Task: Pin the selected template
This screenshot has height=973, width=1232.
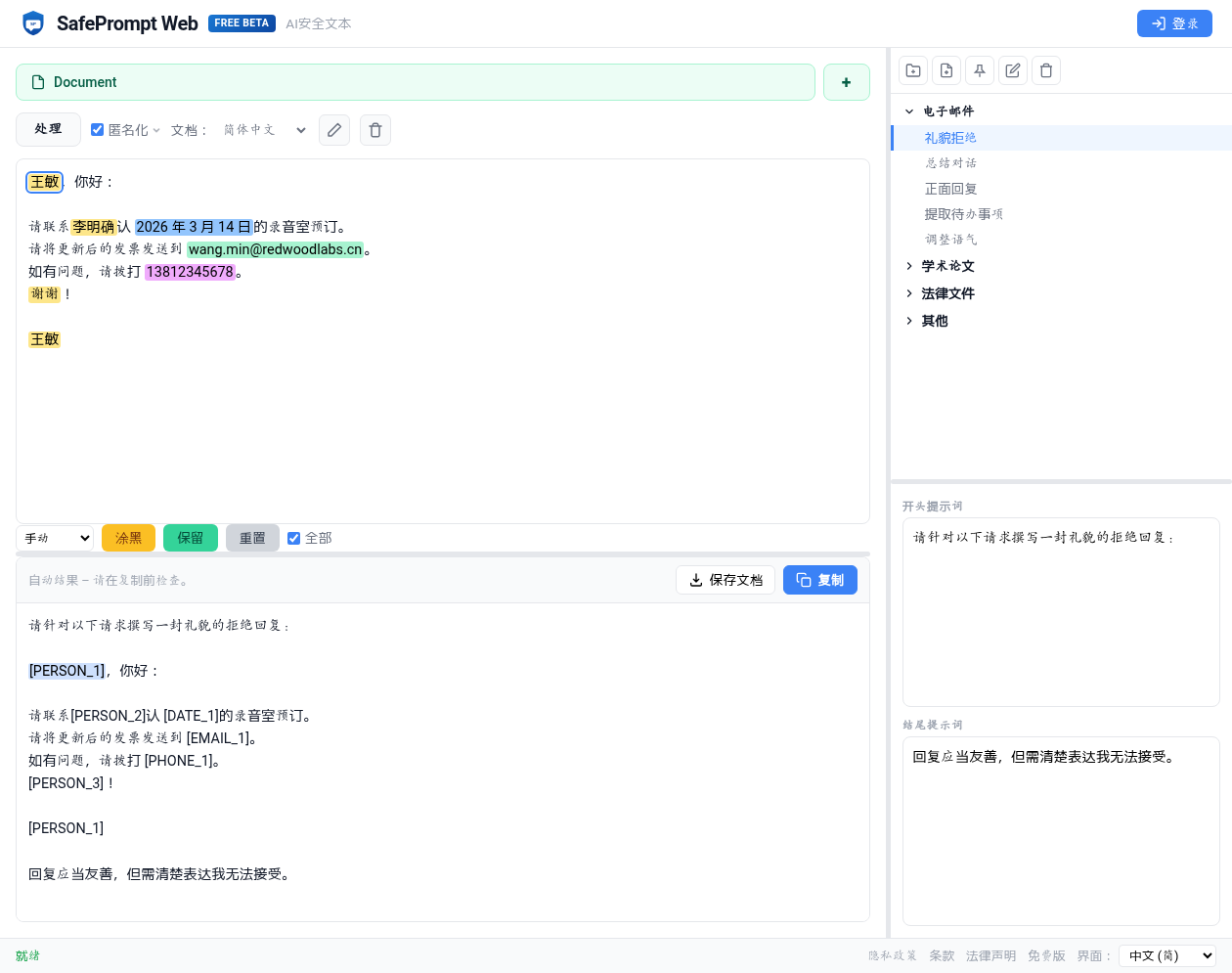Action: (979, 69)
